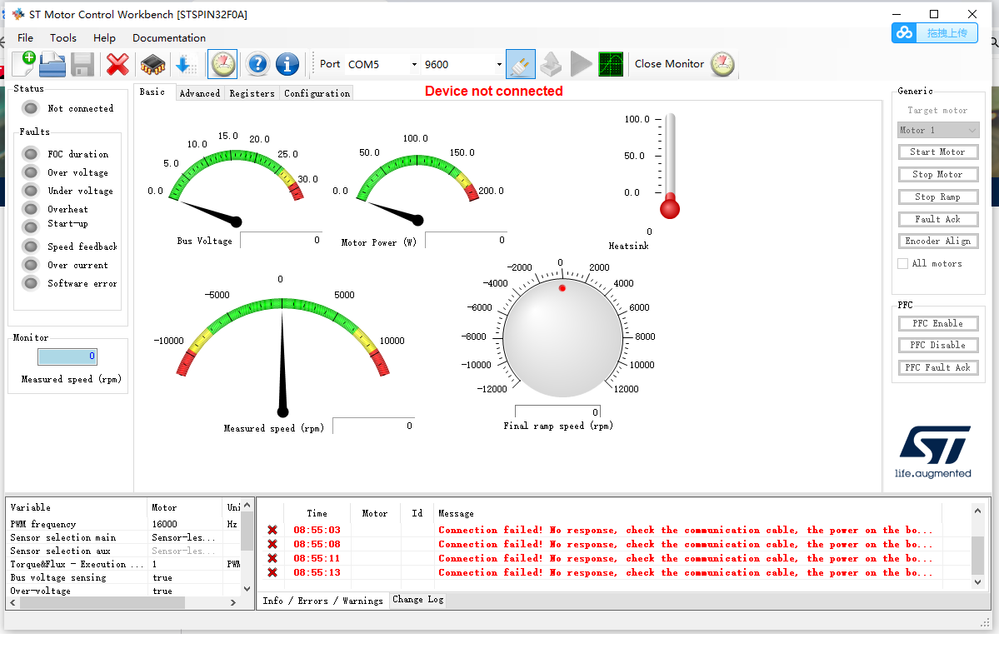Click the gauge icon beside Close Monitor
This screenshot has height=653, width=999.
pos(722,64)
